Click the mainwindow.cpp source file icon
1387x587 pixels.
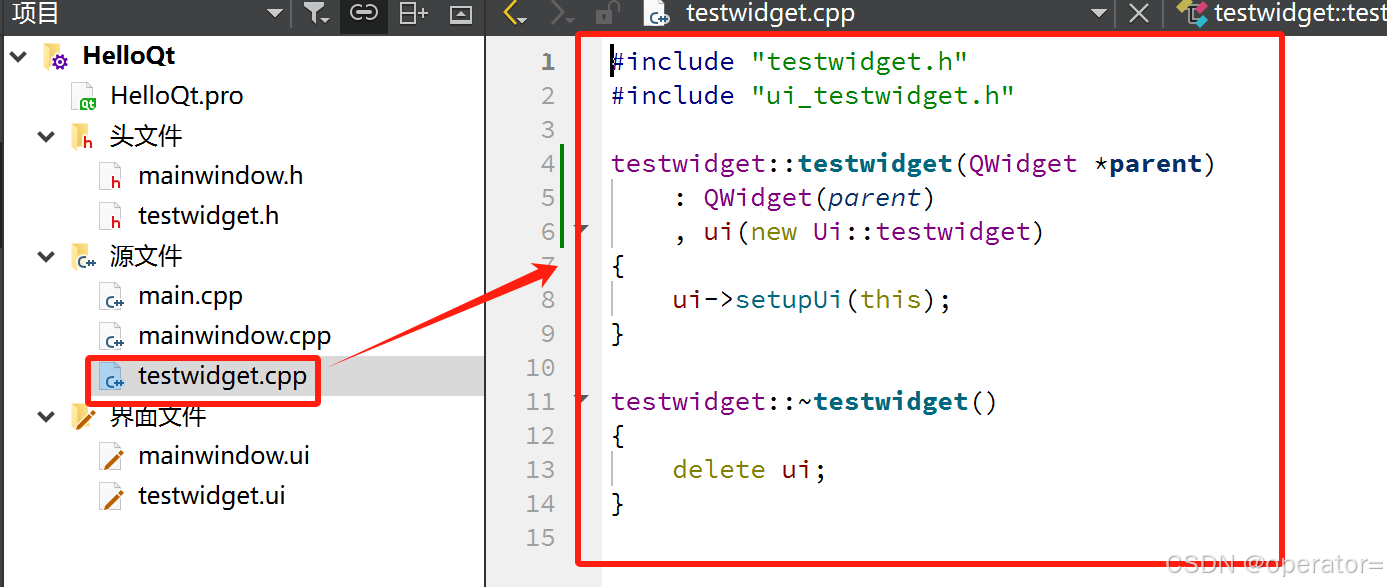(112, 337)
